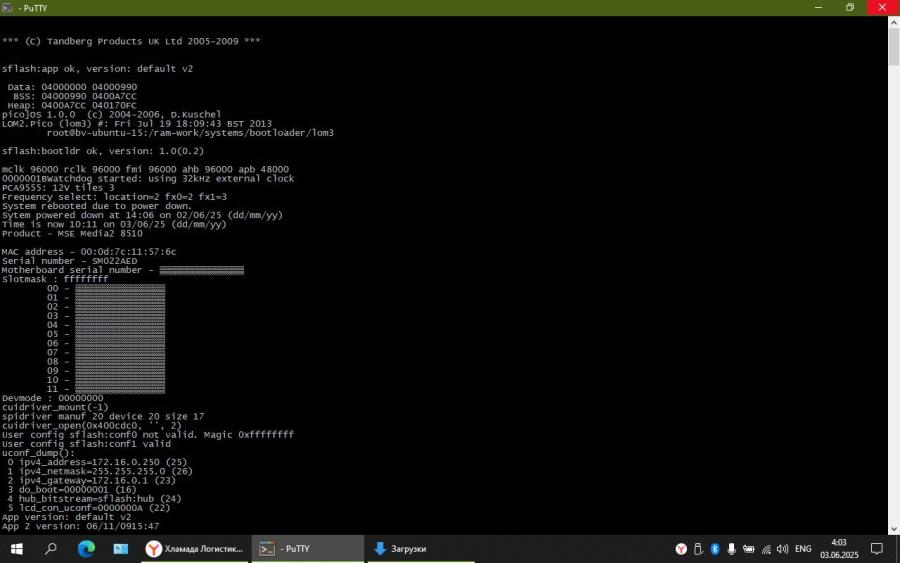Screen dimensions: 900x563
Task: Click the Yandex tray icon
Action: (681, 549)
